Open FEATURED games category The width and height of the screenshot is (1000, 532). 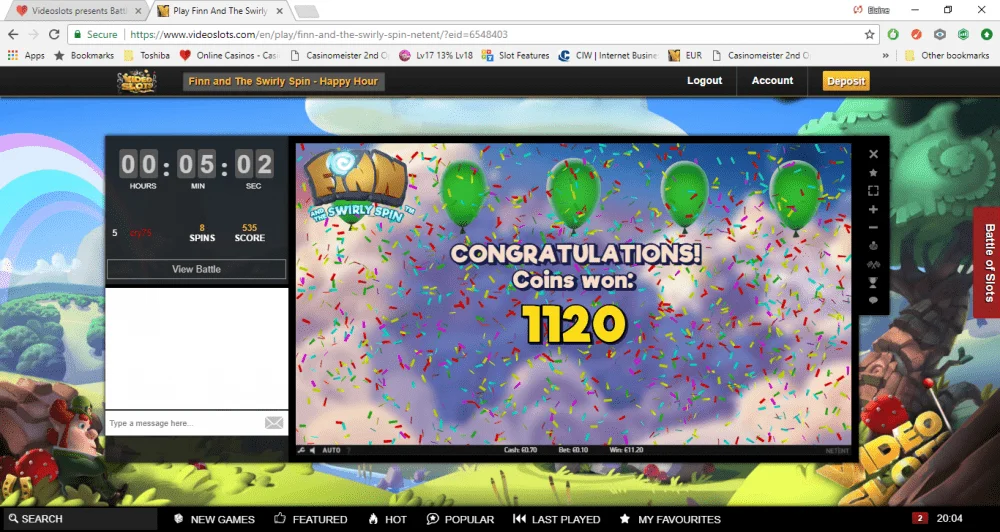[x=311, y=519]
